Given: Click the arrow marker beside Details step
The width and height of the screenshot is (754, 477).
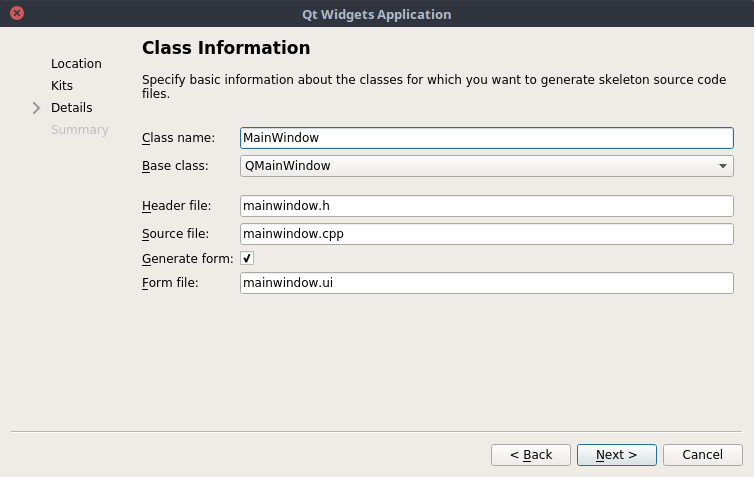Looking at the screenshot, I should click(x=37, y=108).
